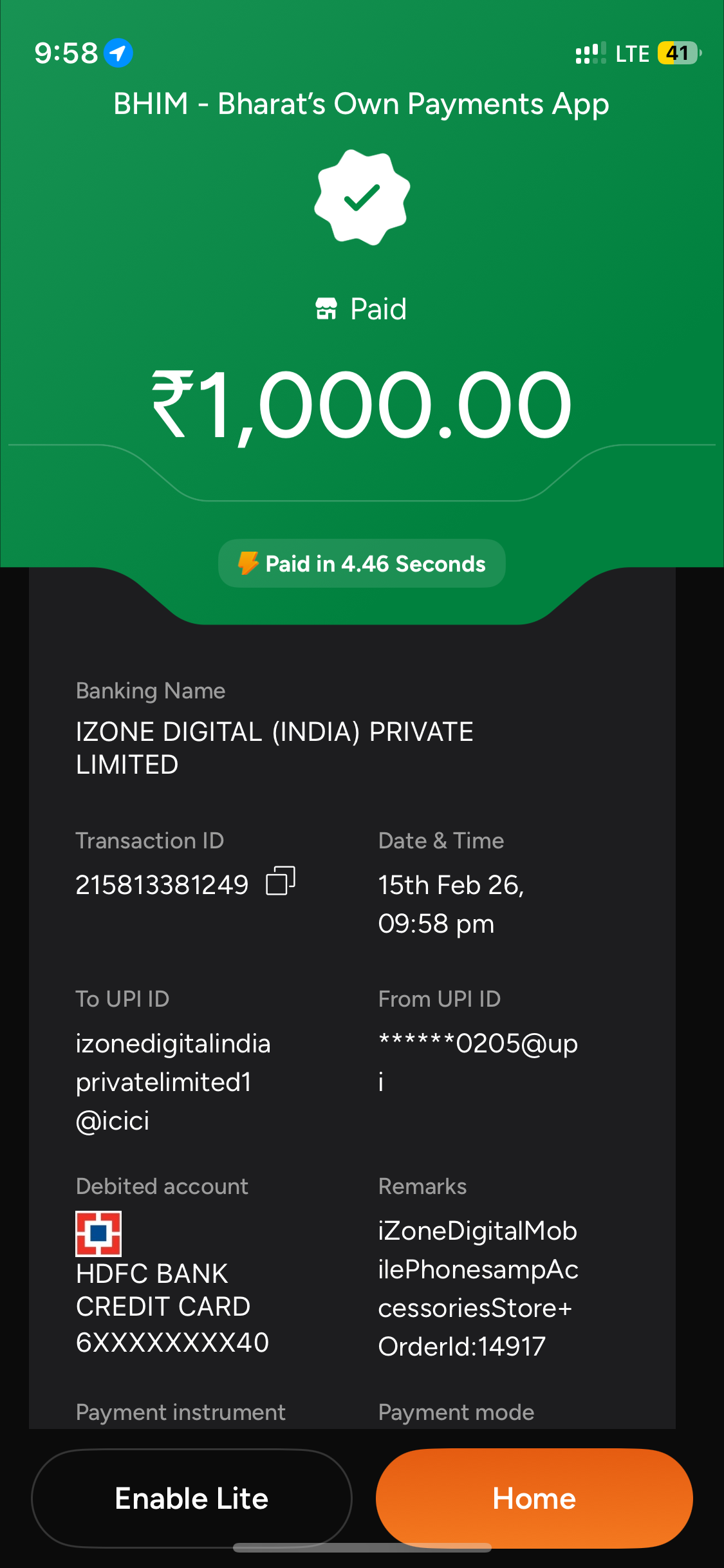The image size is (724, 1568).
Task: Tap the Paid in 4.46 Seconds badge
Action: point(362,563)
